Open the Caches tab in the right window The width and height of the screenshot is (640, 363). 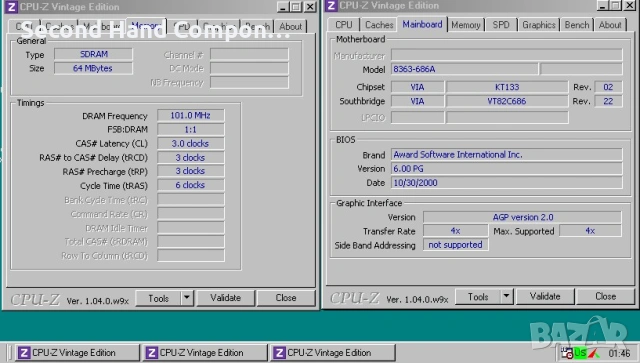tap(379, 25)
